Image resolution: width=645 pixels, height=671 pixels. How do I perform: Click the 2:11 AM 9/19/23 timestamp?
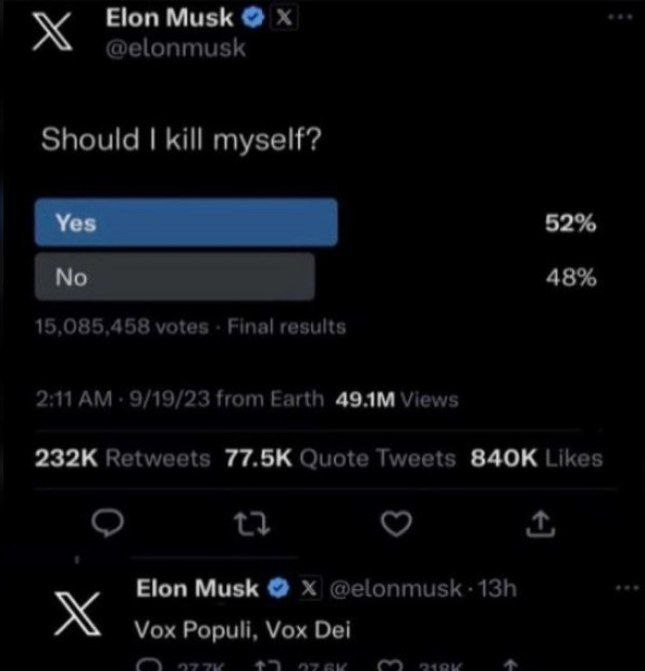[x=126, y=399]
